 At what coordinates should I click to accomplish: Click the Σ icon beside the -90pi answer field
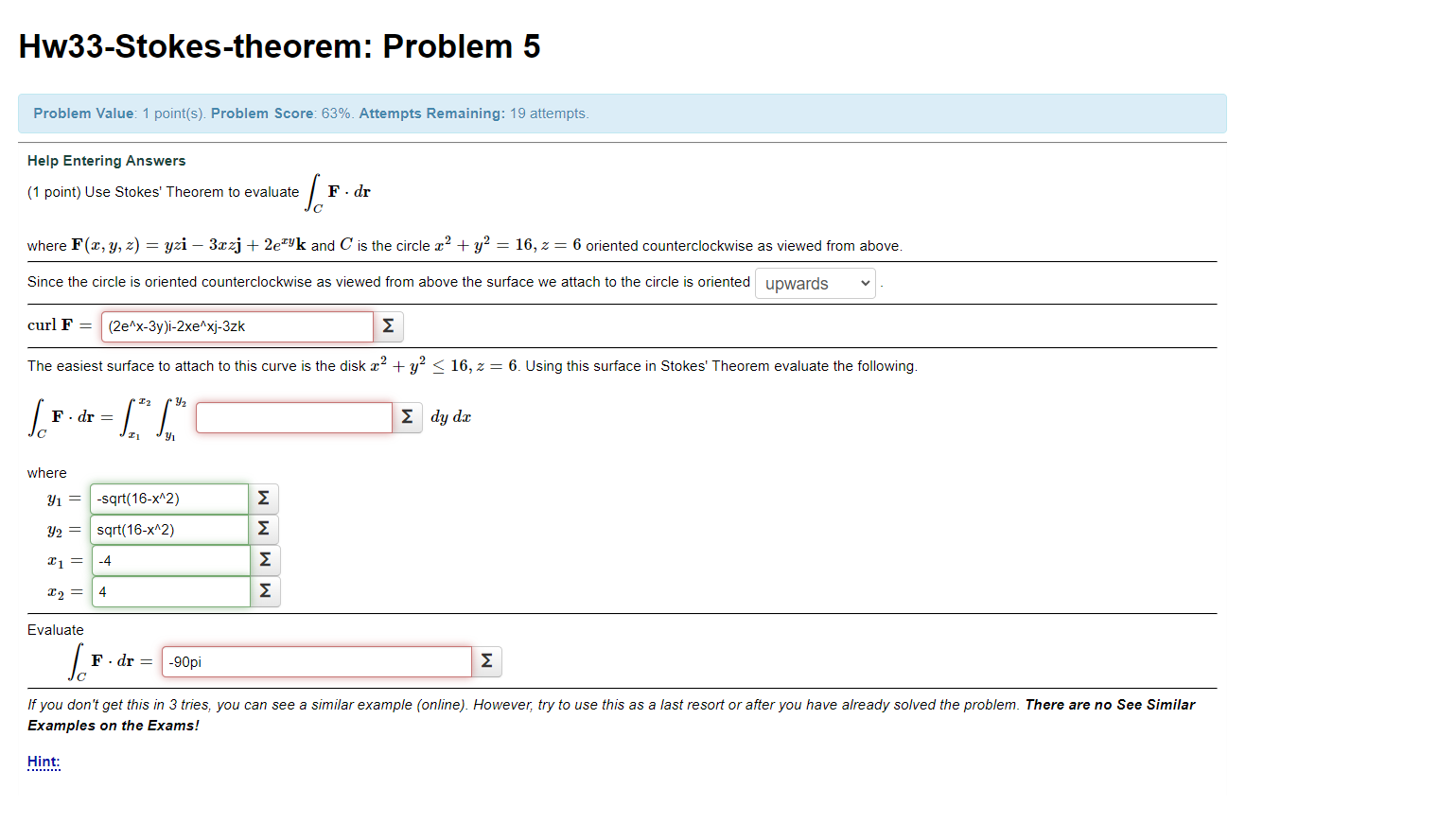click(x=486, y=660)
